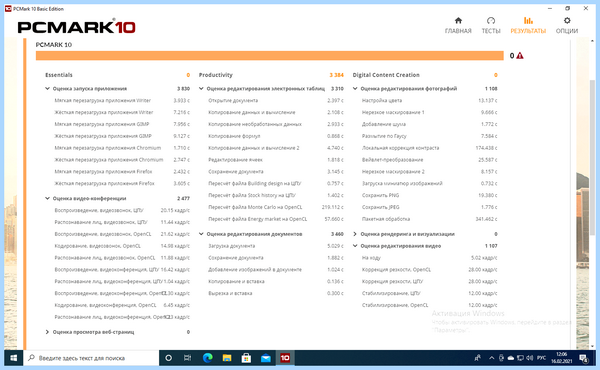Open Cortana from the taskbar
600x370 pixels.
168,358
